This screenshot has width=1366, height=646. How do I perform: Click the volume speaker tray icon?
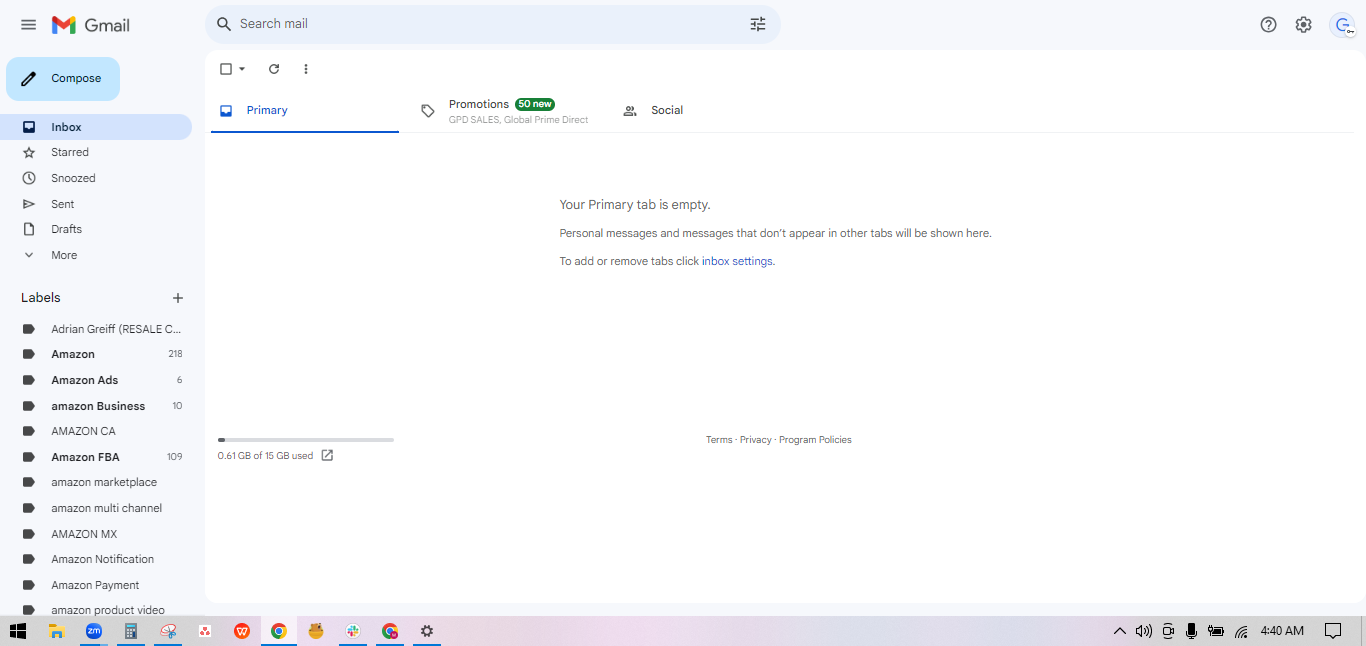coord(1144,631)
